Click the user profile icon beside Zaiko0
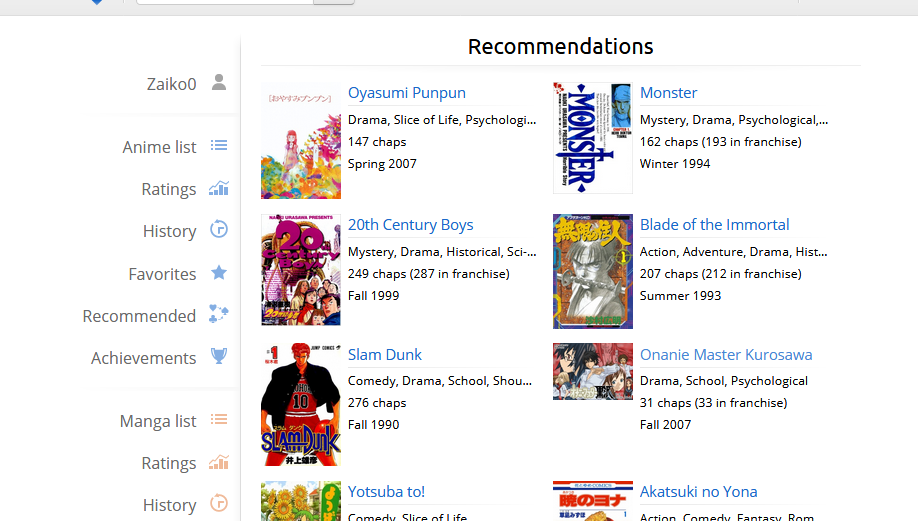 coord(219,83)
